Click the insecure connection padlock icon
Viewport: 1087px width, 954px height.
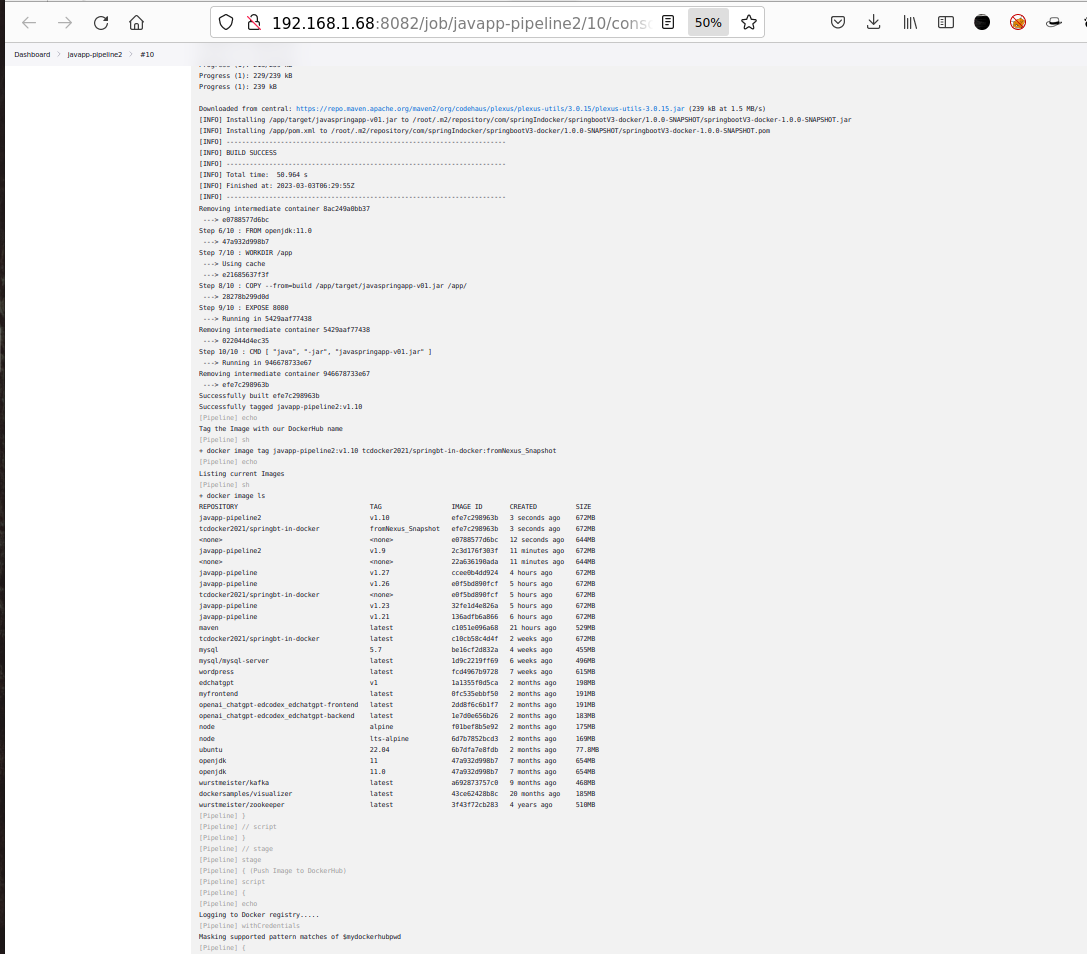[x=254, y=23]
